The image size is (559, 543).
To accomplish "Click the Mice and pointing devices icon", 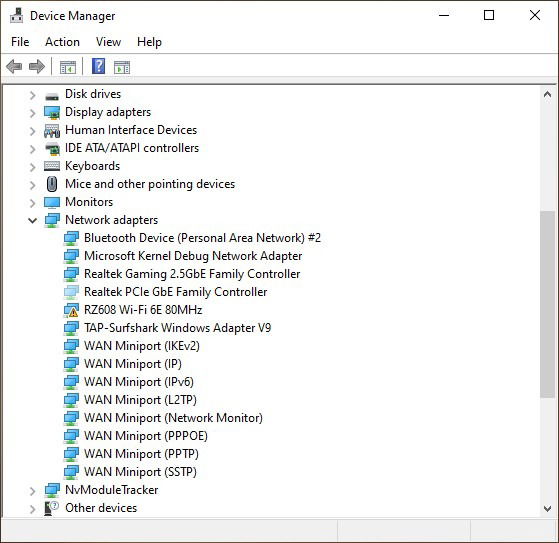I will coord(52,184).
